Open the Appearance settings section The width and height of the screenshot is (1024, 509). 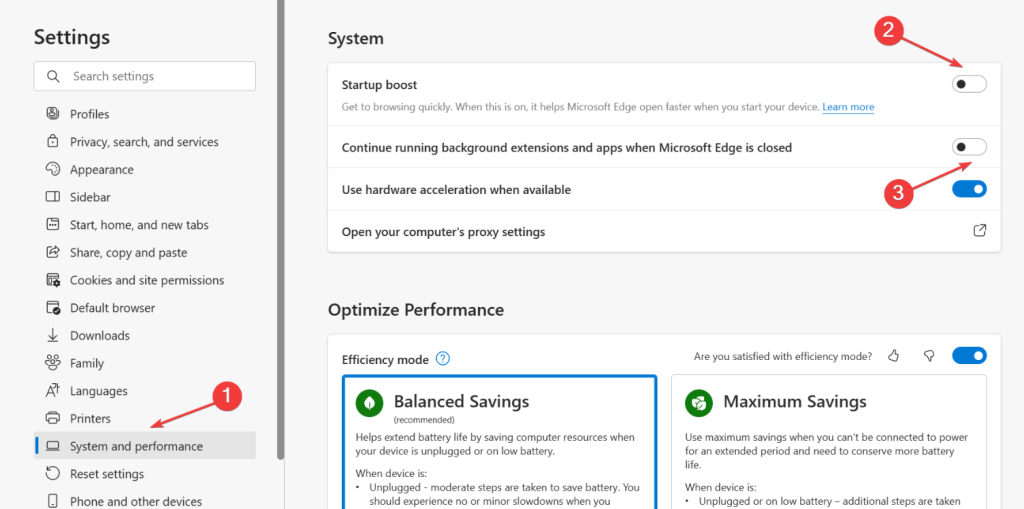click(x=101, y=170)
